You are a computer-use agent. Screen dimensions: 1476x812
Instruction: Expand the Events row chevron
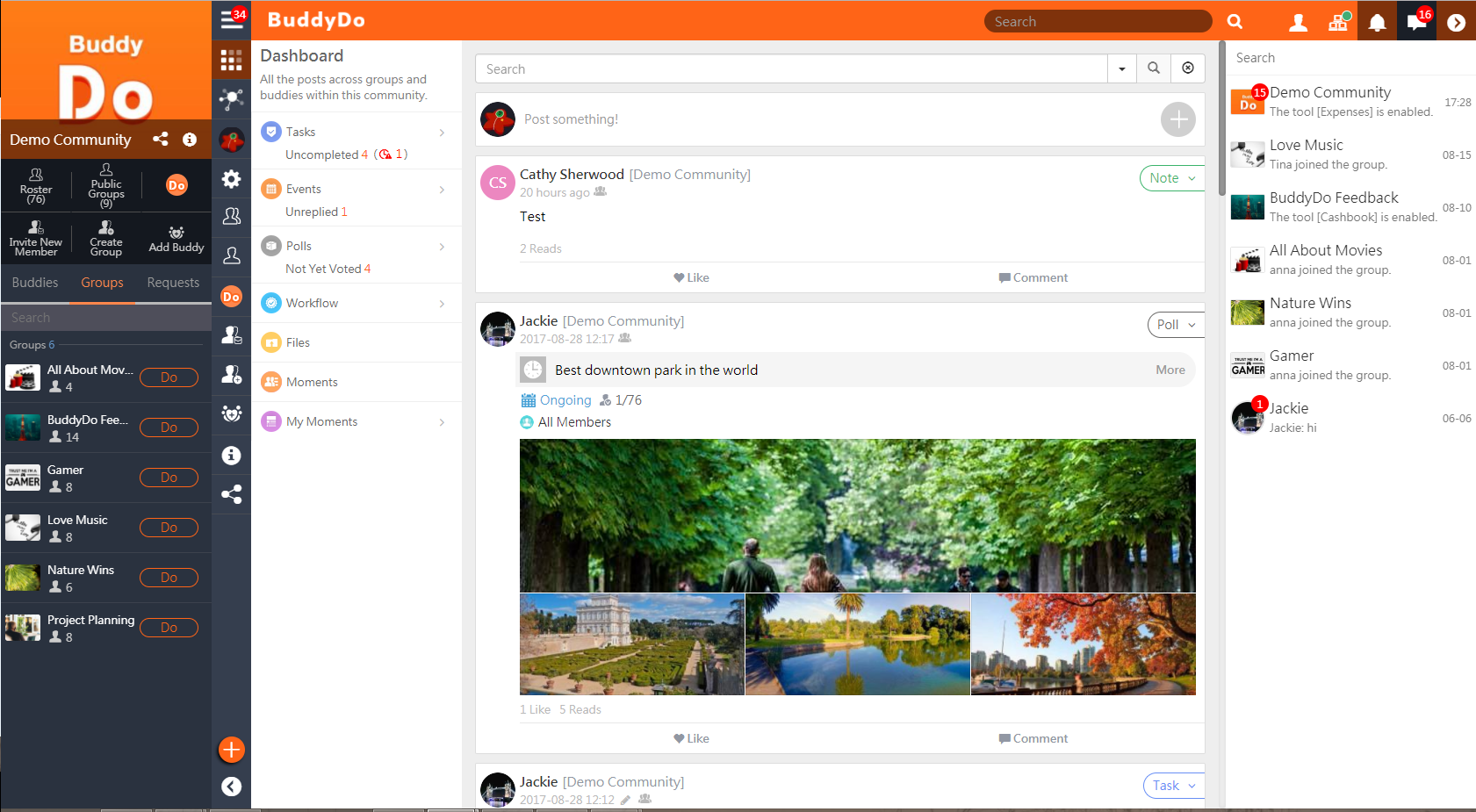pos(442,190)
